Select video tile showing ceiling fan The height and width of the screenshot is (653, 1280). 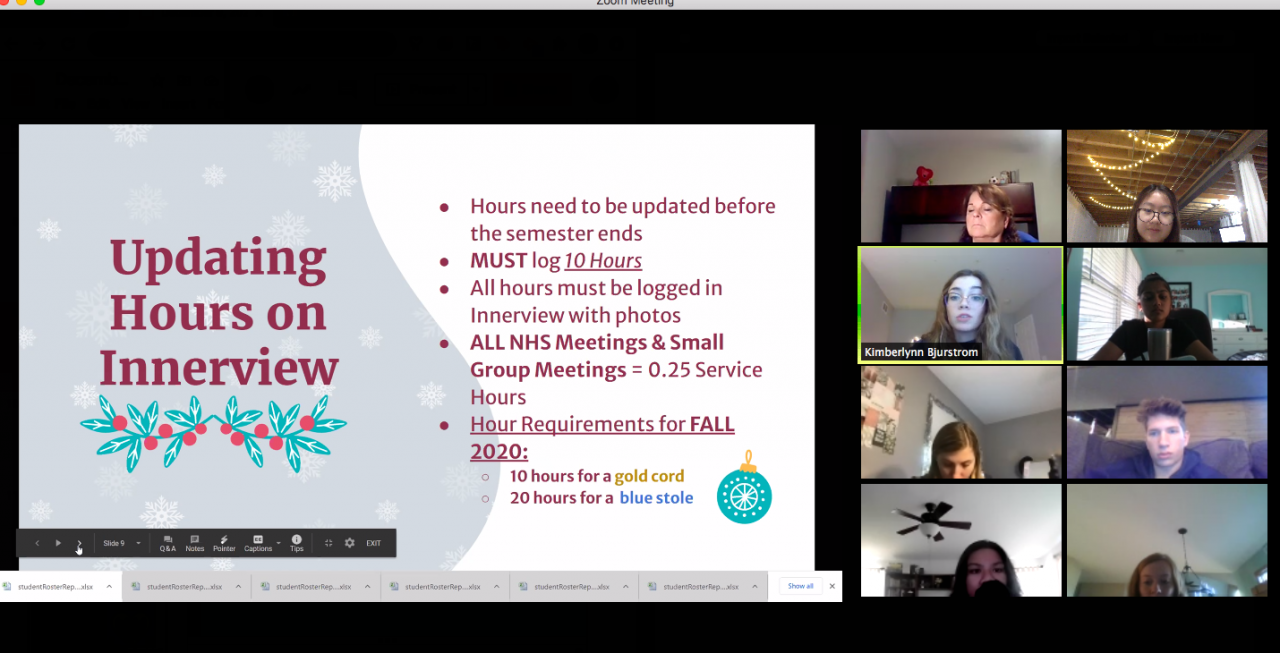coord(960,540)
